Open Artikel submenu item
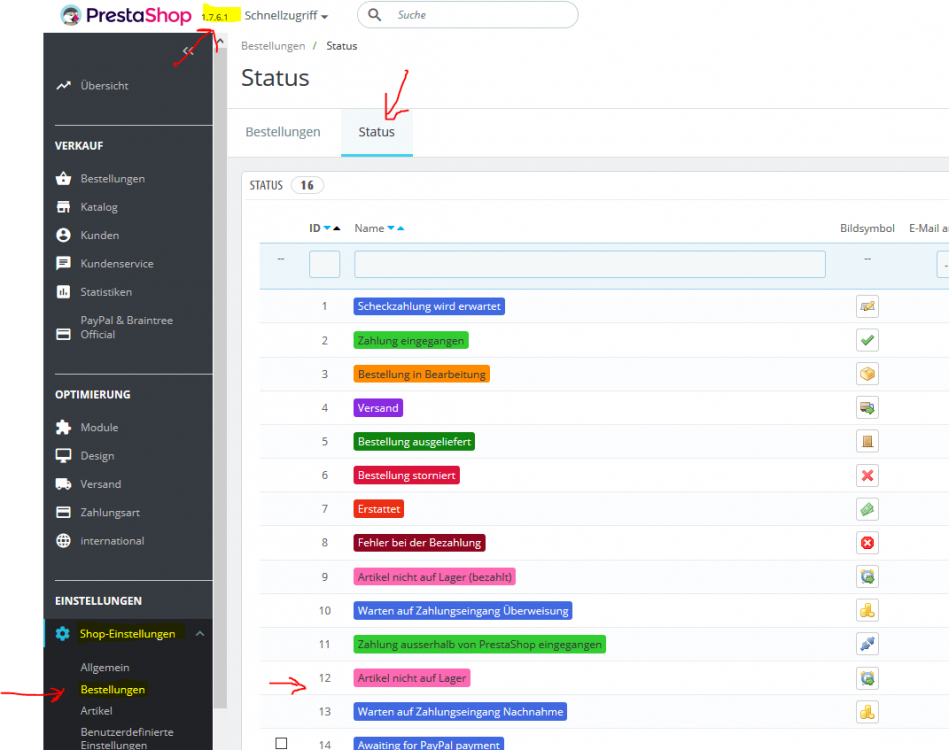Viewport: 949px width, 750px height. point(96,711)
